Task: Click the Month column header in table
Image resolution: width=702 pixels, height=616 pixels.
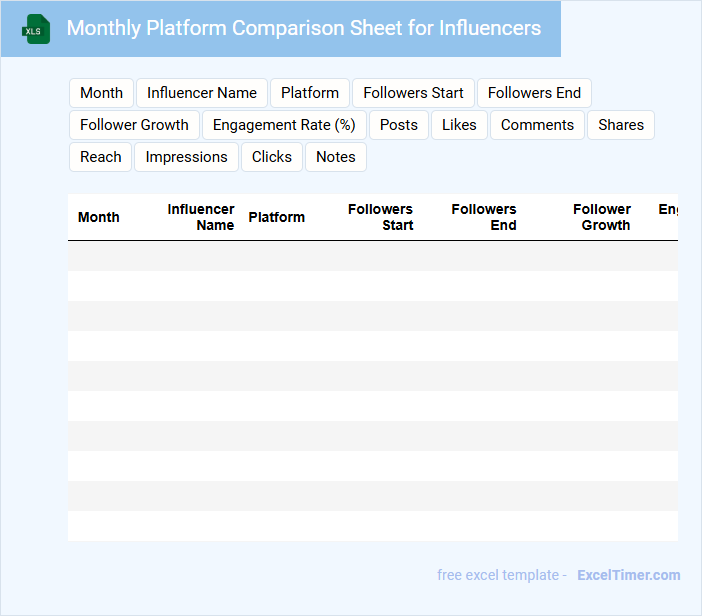Action: [99, 217]
